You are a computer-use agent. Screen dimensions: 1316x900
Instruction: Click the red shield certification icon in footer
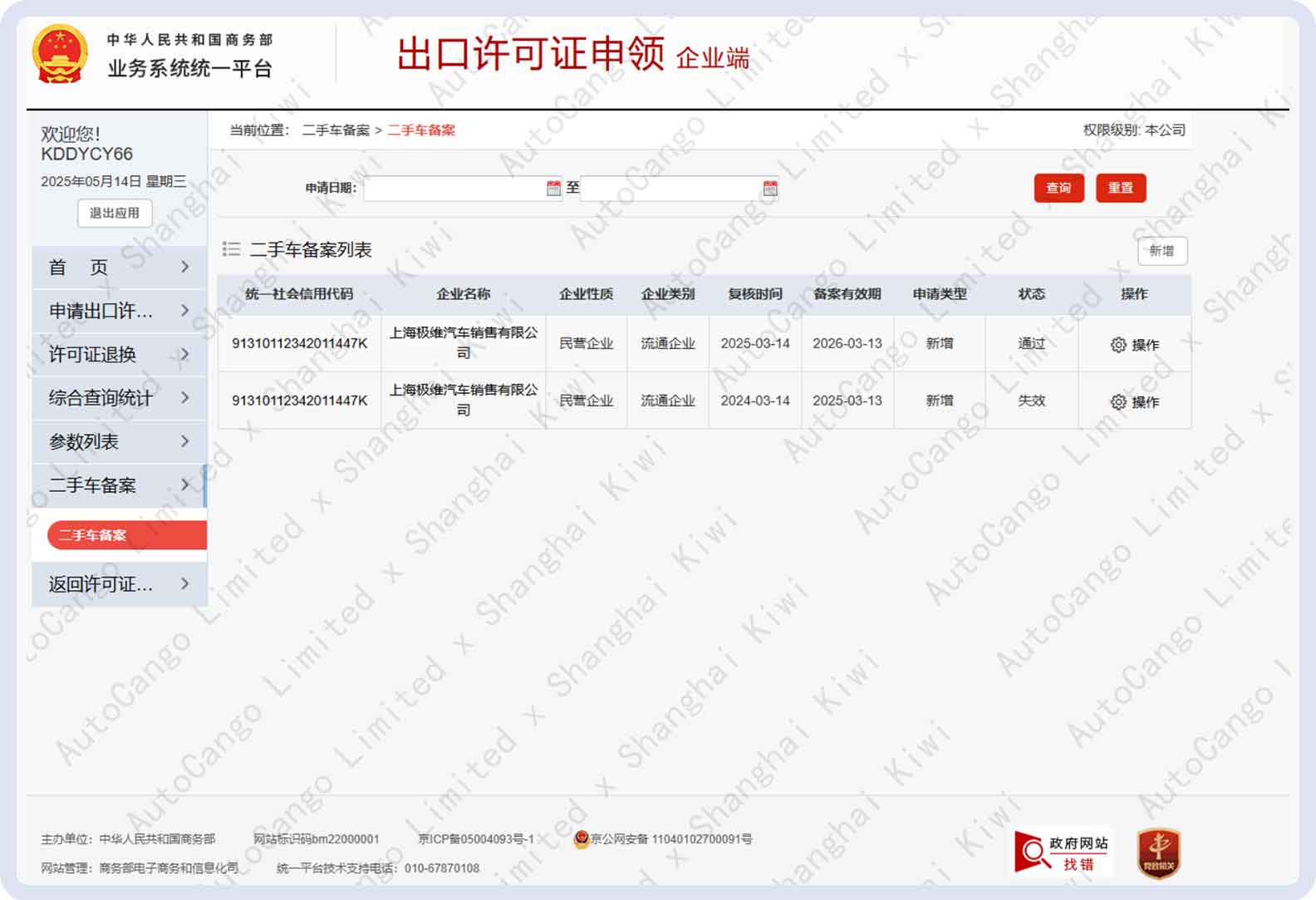[1158, 853]
